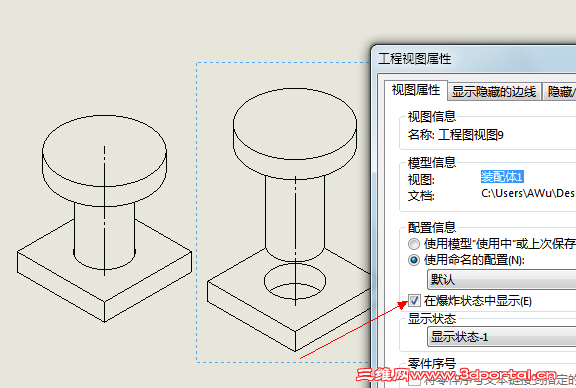Click the 名称: 工程图视图9 label
This screenshot has width=576, height=388.
[x=456, y=135]
